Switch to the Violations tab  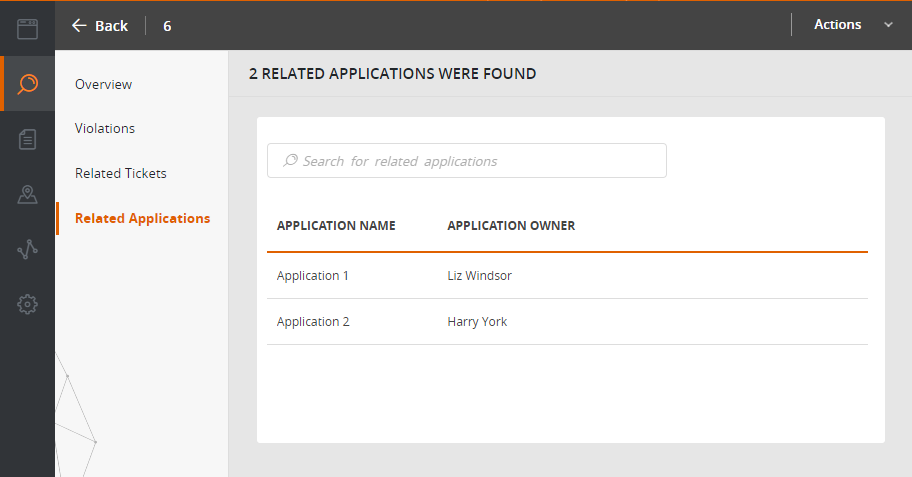click(105, 129)
